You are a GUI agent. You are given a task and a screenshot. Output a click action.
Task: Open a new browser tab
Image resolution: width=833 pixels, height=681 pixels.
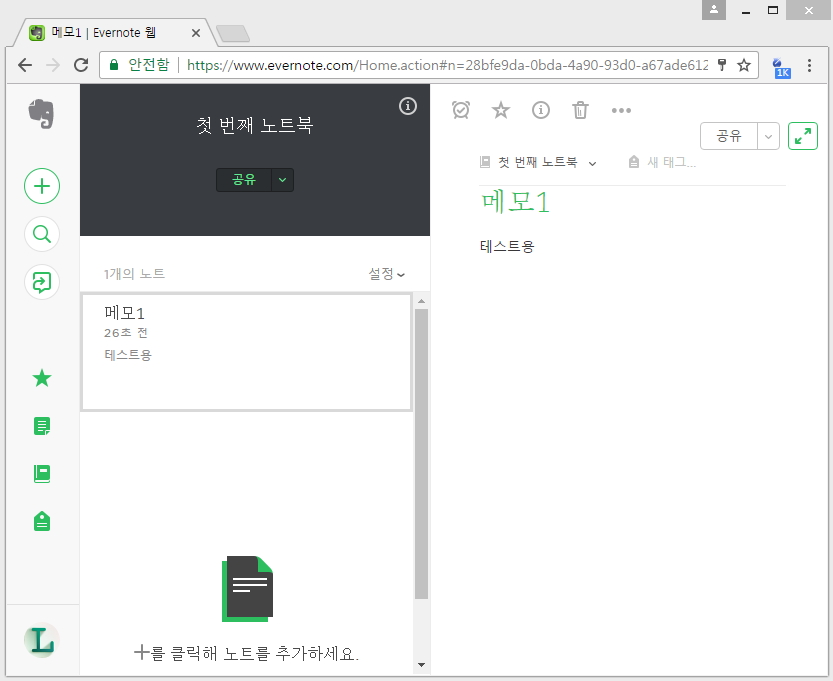click(x=233, y=33)
